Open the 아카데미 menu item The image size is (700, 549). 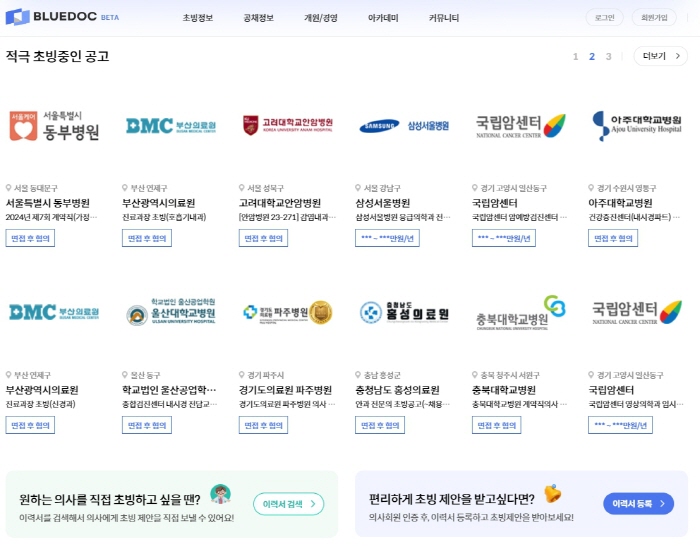(x=383, y=18)
